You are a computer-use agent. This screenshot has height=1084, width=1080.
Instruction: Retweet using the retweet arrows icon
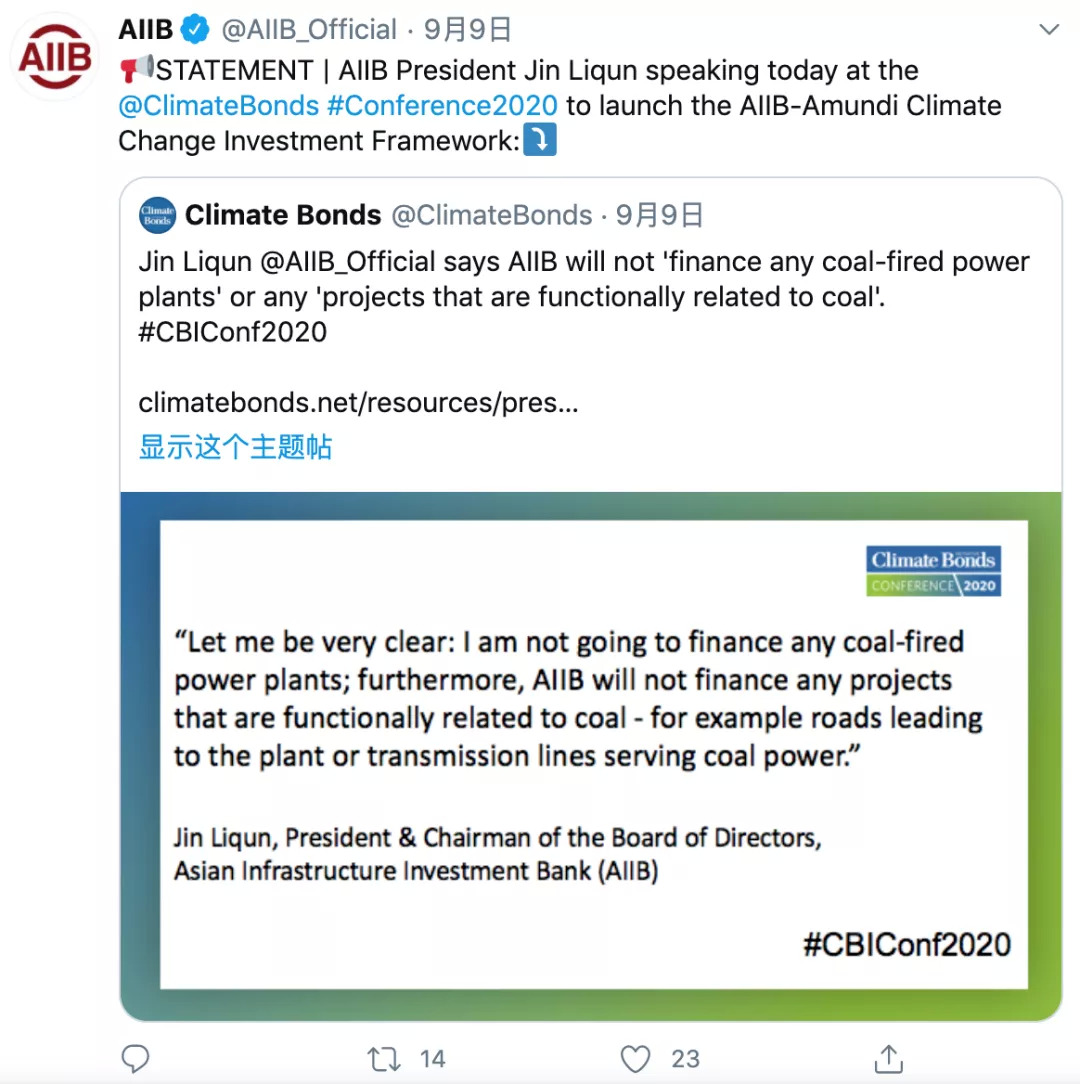[x=384, y=1058]
